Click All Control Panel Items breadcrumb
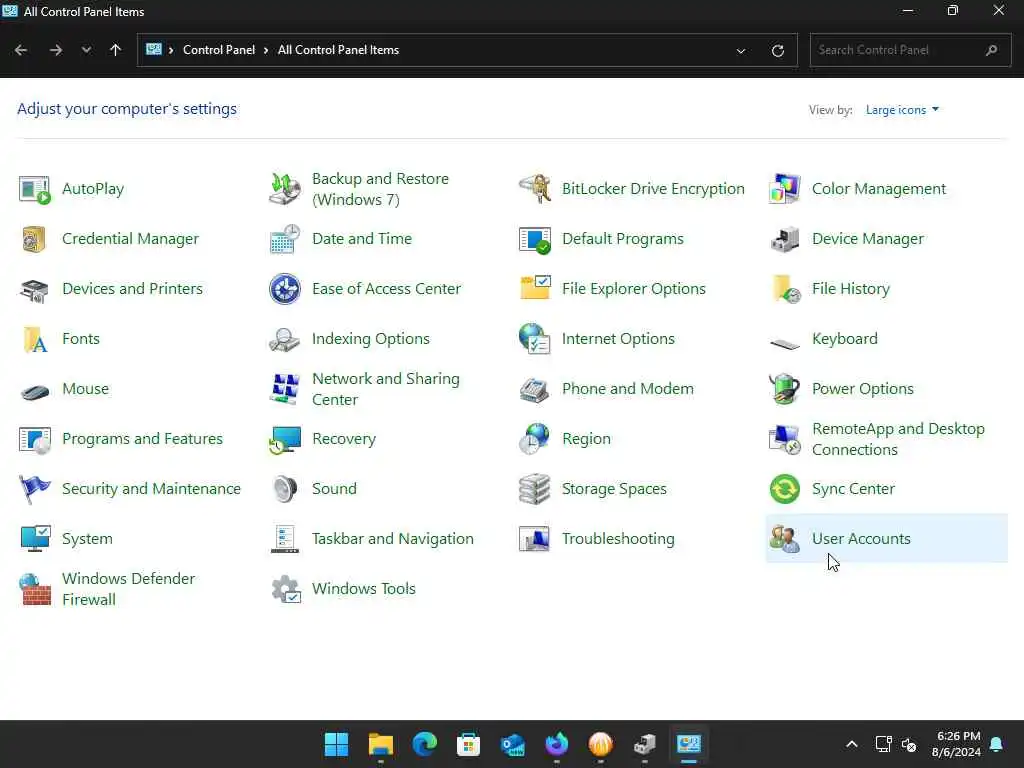The image size is (1024, 768). [x=338, y=50]
